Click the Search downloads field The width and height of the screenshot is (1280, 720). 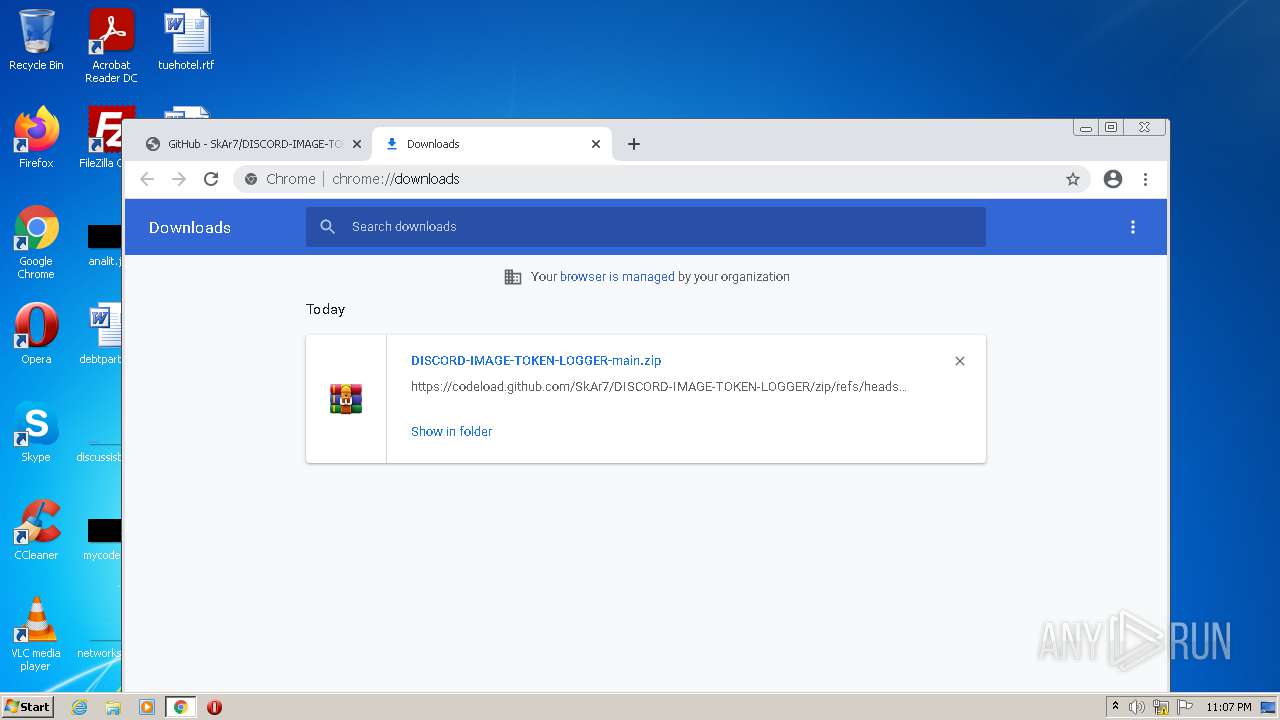pyautogui.click(x=646, y=227)
